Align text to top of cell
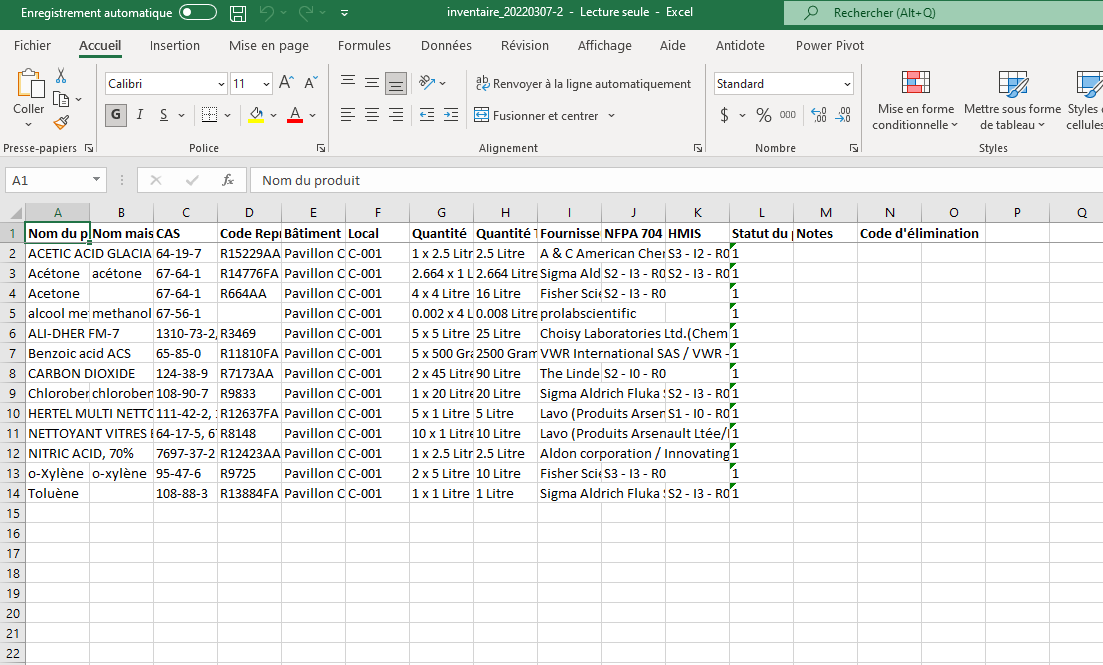The image size is (1103, 665). coord(348,82)
